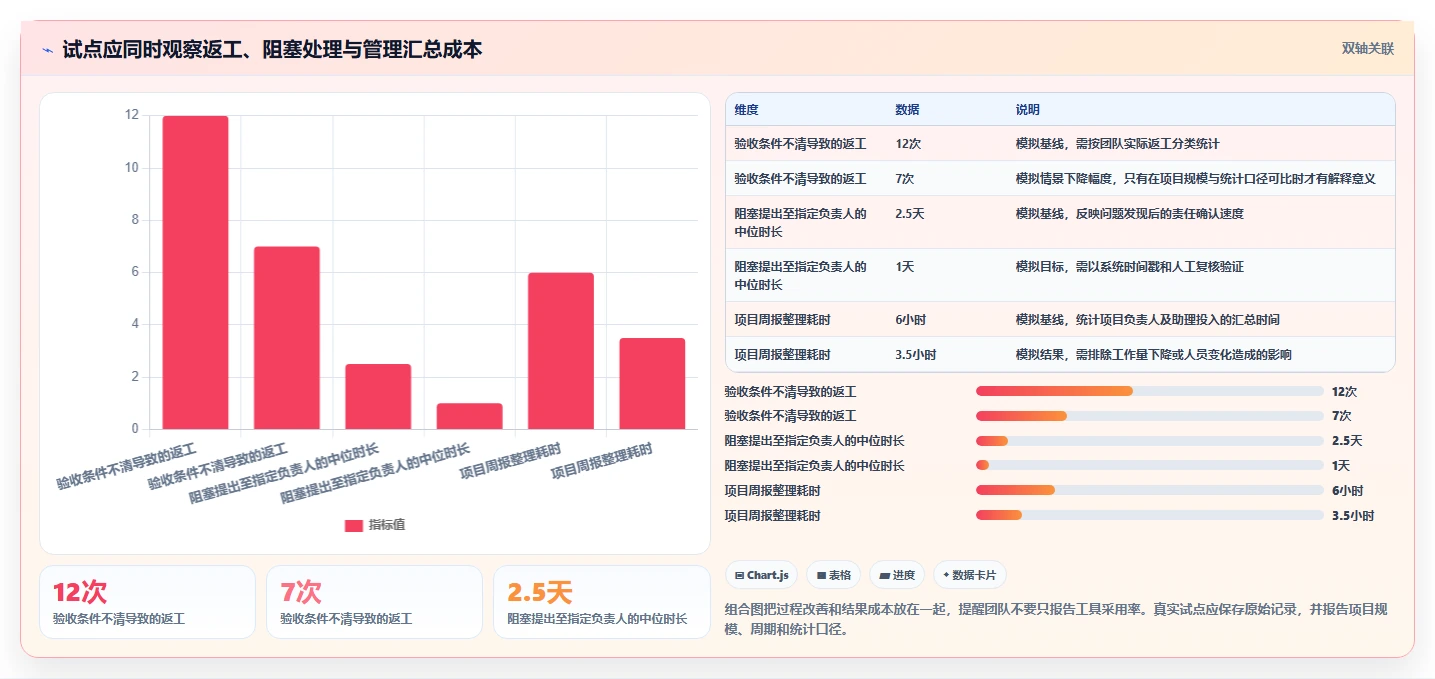The width and height of the screenshot is (1435, 679).
Task: Click the lightning icon beside the panel title
Action: point(48,50)
